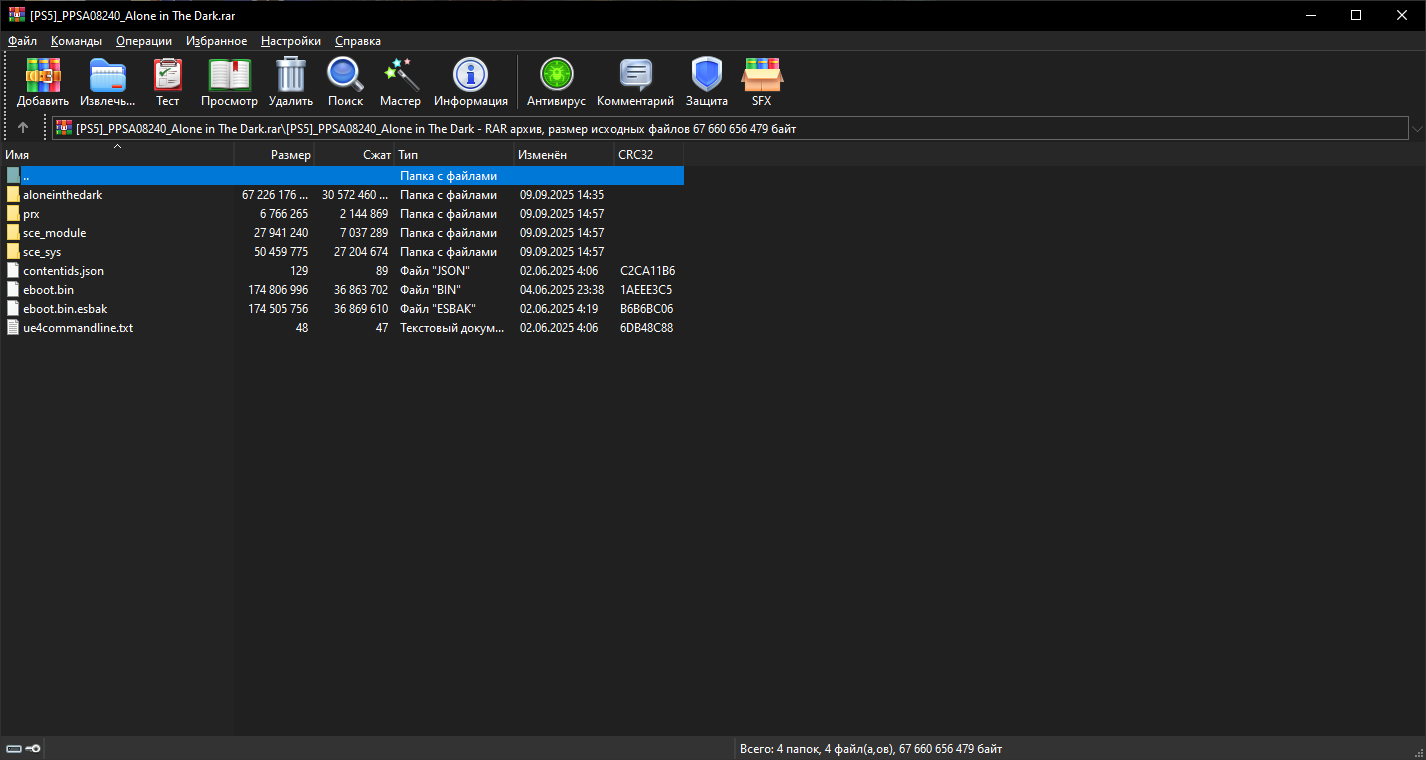Image resolution: width=1426 pixels, height=760 pixels.
Task: Open the Файл menu
Action: (22, 41)
